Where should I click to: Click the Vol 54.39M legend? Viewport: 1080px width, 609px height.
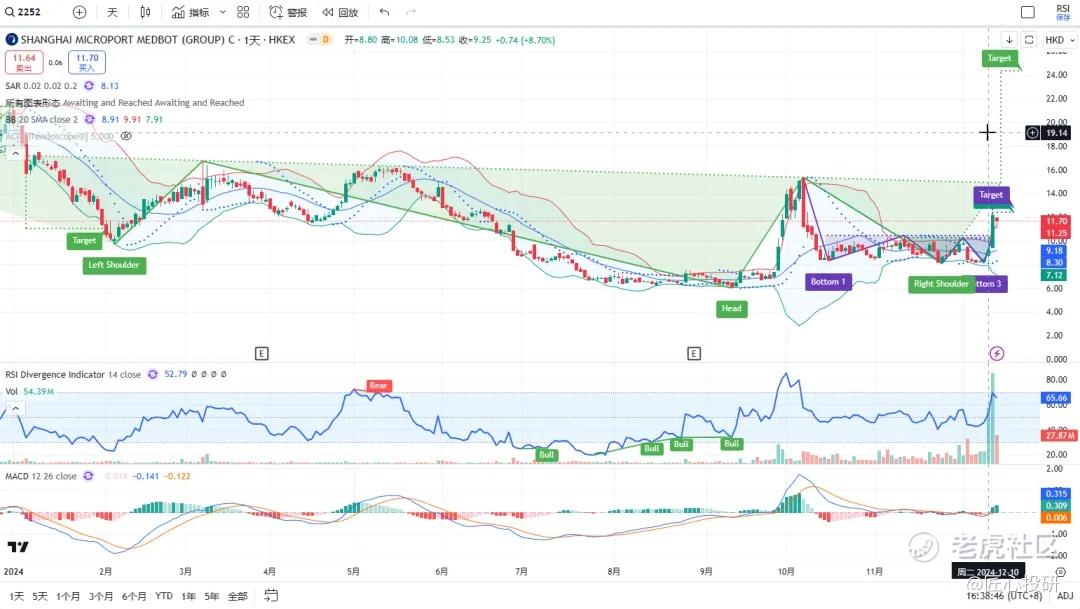pos(30,391)
